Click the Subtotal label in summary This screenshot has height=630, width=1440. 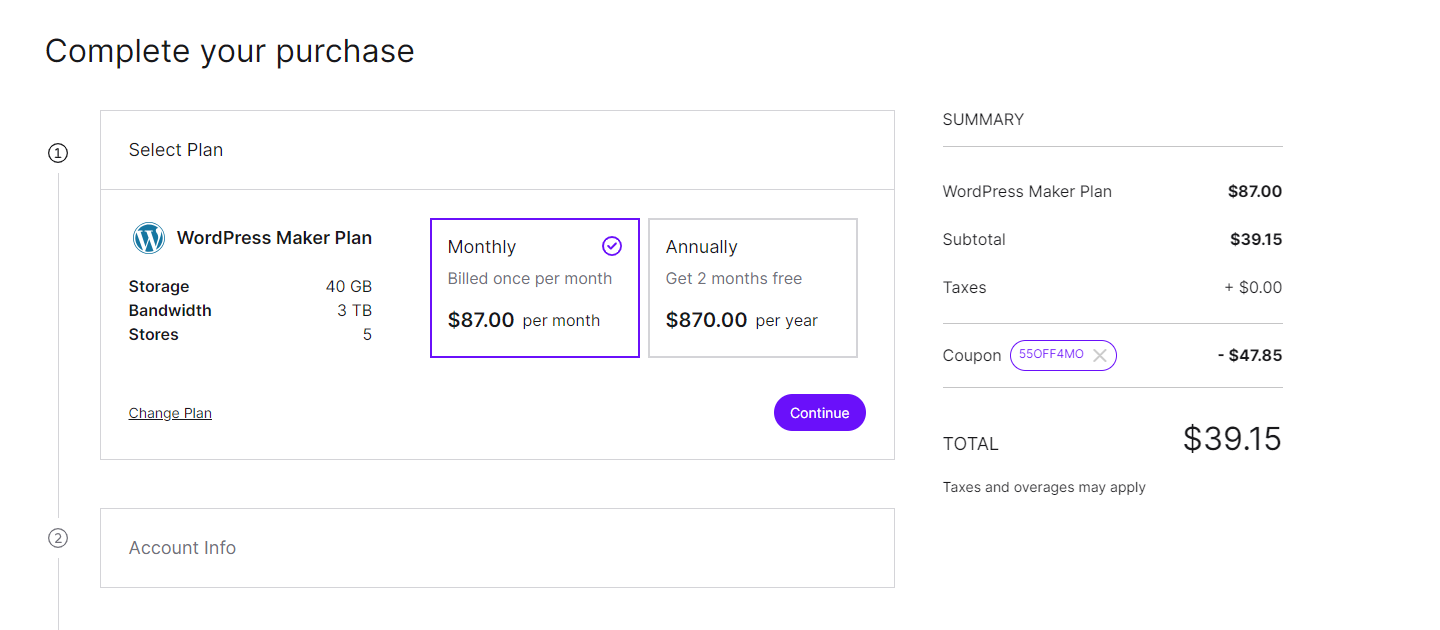pos(974,240)
